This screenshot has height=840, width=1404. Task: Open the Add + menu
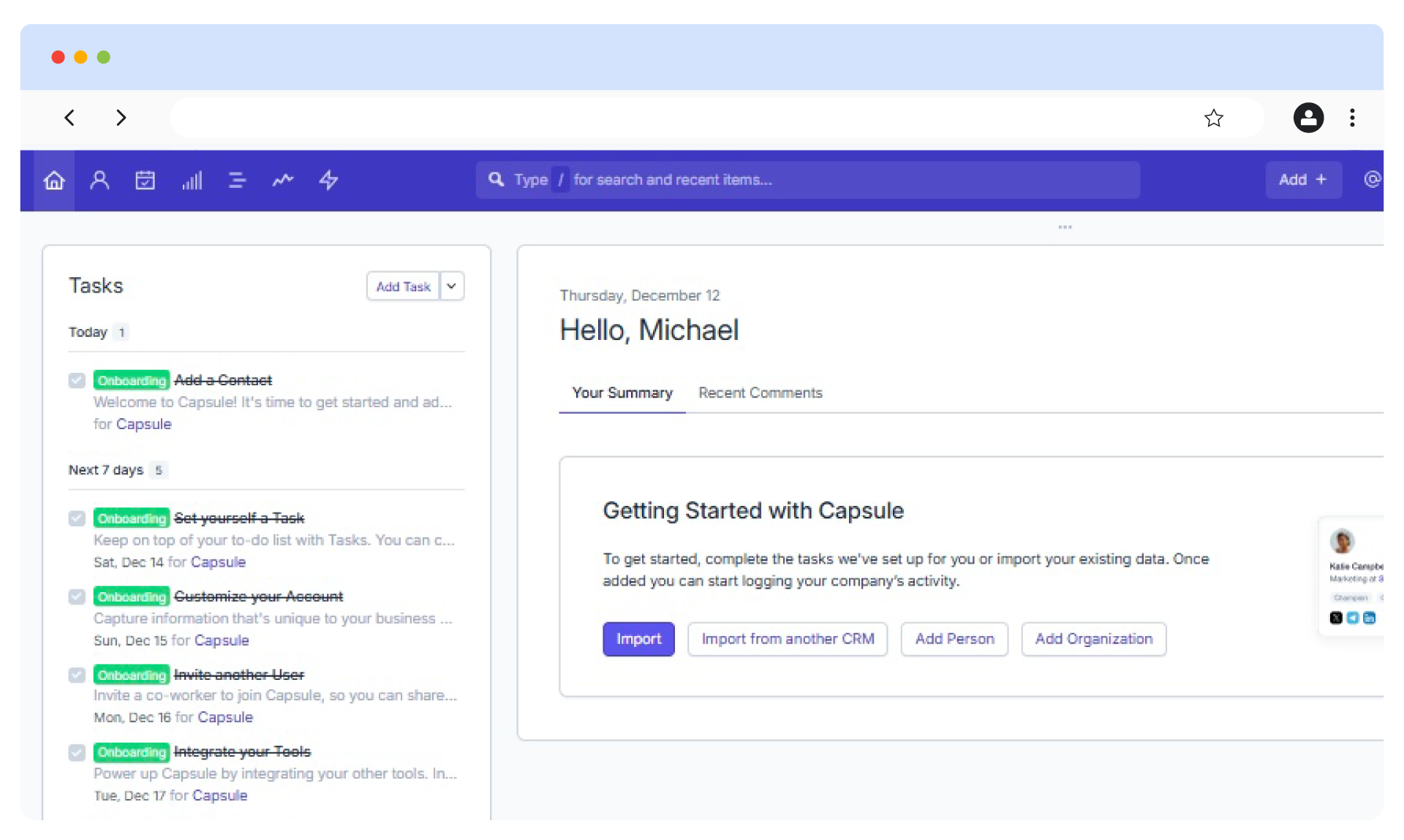click(1302, 180)
